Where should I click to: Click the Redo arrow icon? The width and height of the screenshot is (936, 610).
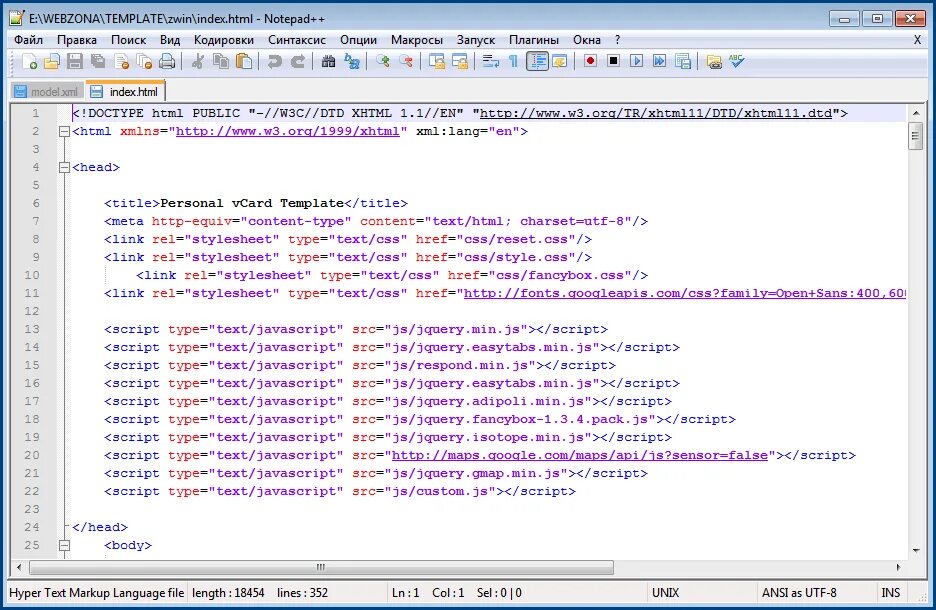[297, 61]
